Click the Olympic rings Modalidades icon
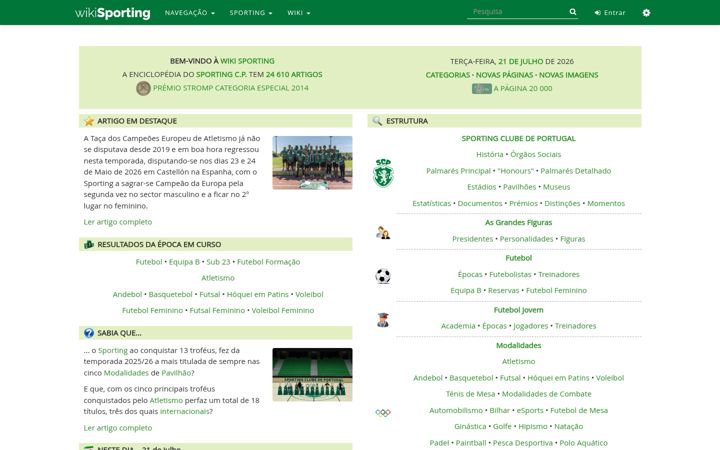 click(x=383, y=413)
